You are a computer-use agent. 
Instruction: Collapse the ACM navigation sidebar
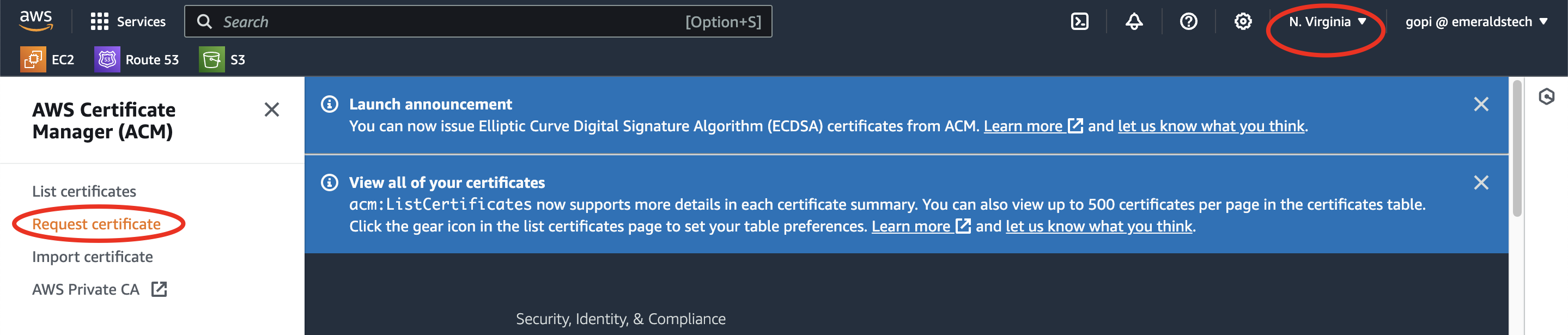(x=271, y=109)
